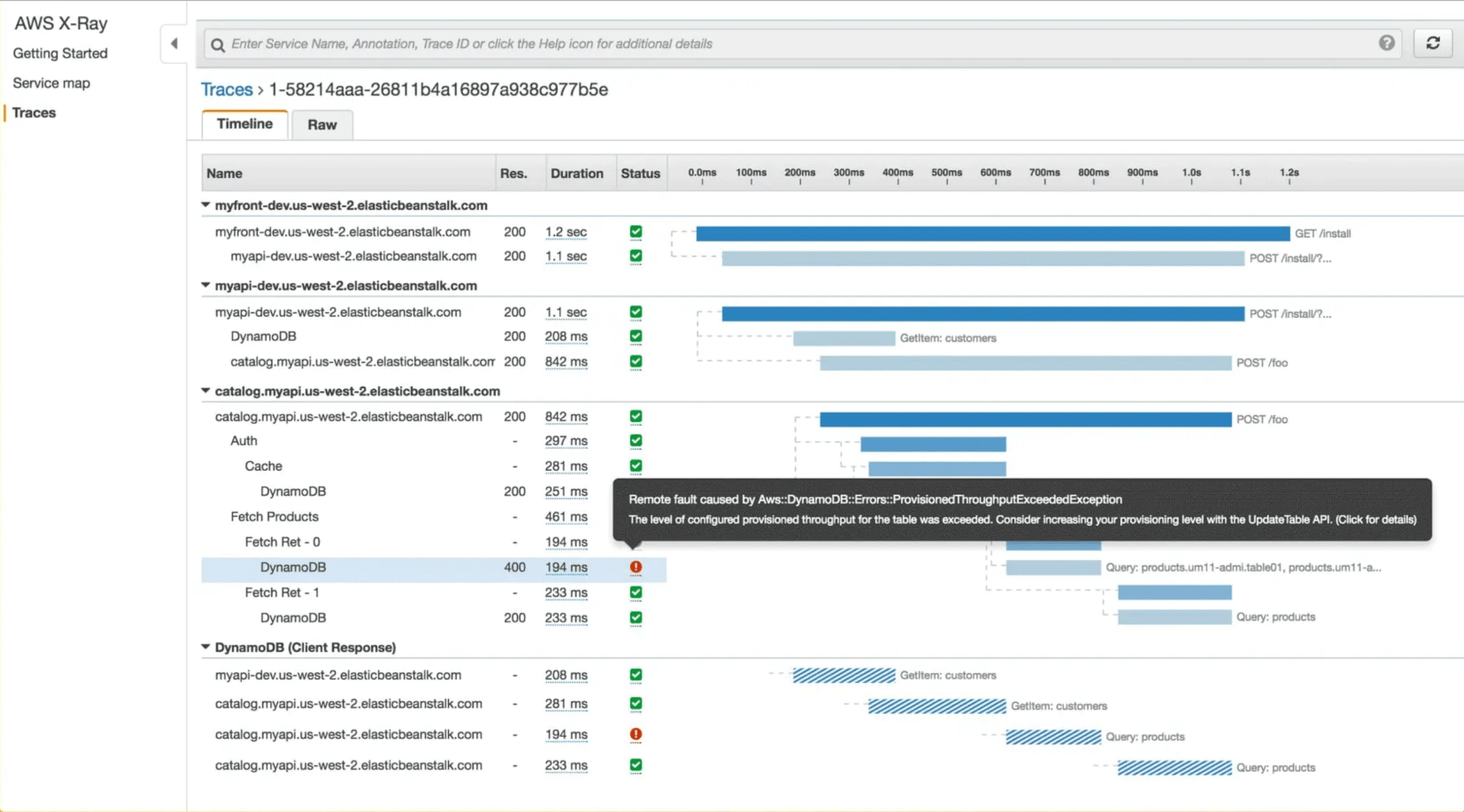1464x812 pixels.
Task: Click the 461 ms Fetch Products duration
Action: pyautogui.click(x=566, y=517)
